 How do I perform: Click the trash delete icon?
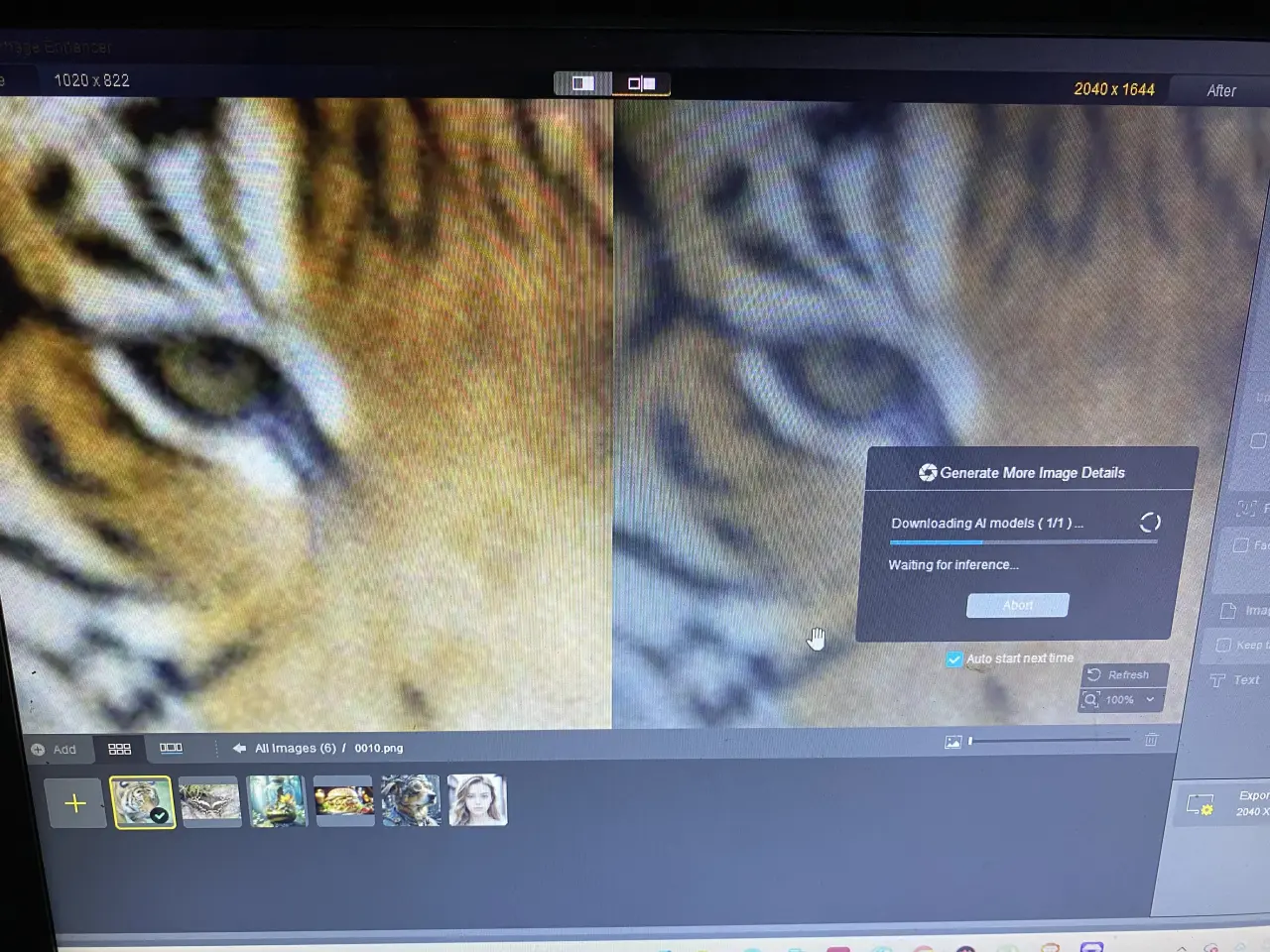coord(1151,739)
